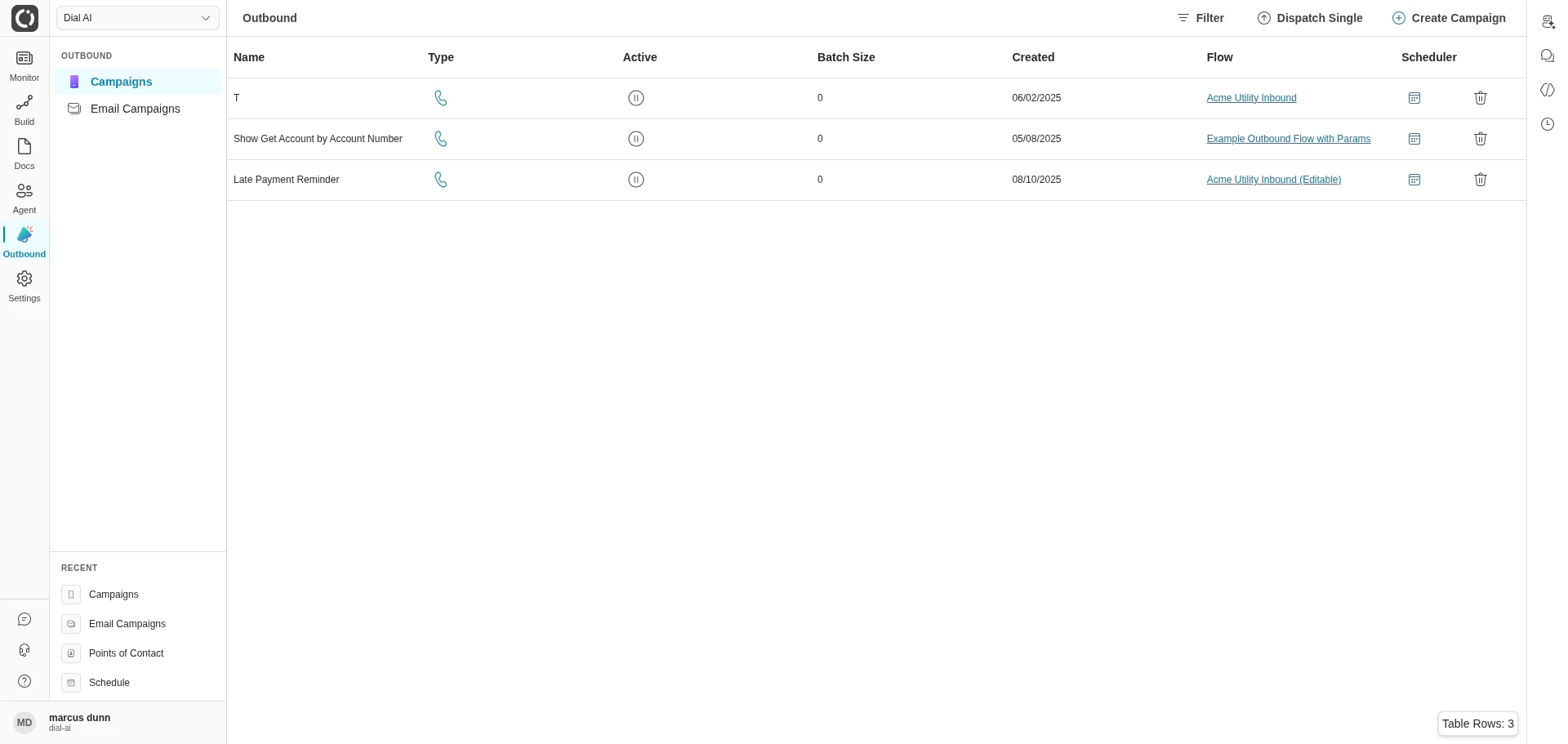This screenshot has width=1568, height=744.
Task: Open marcus dunn user profile
Action: (113, 723)
